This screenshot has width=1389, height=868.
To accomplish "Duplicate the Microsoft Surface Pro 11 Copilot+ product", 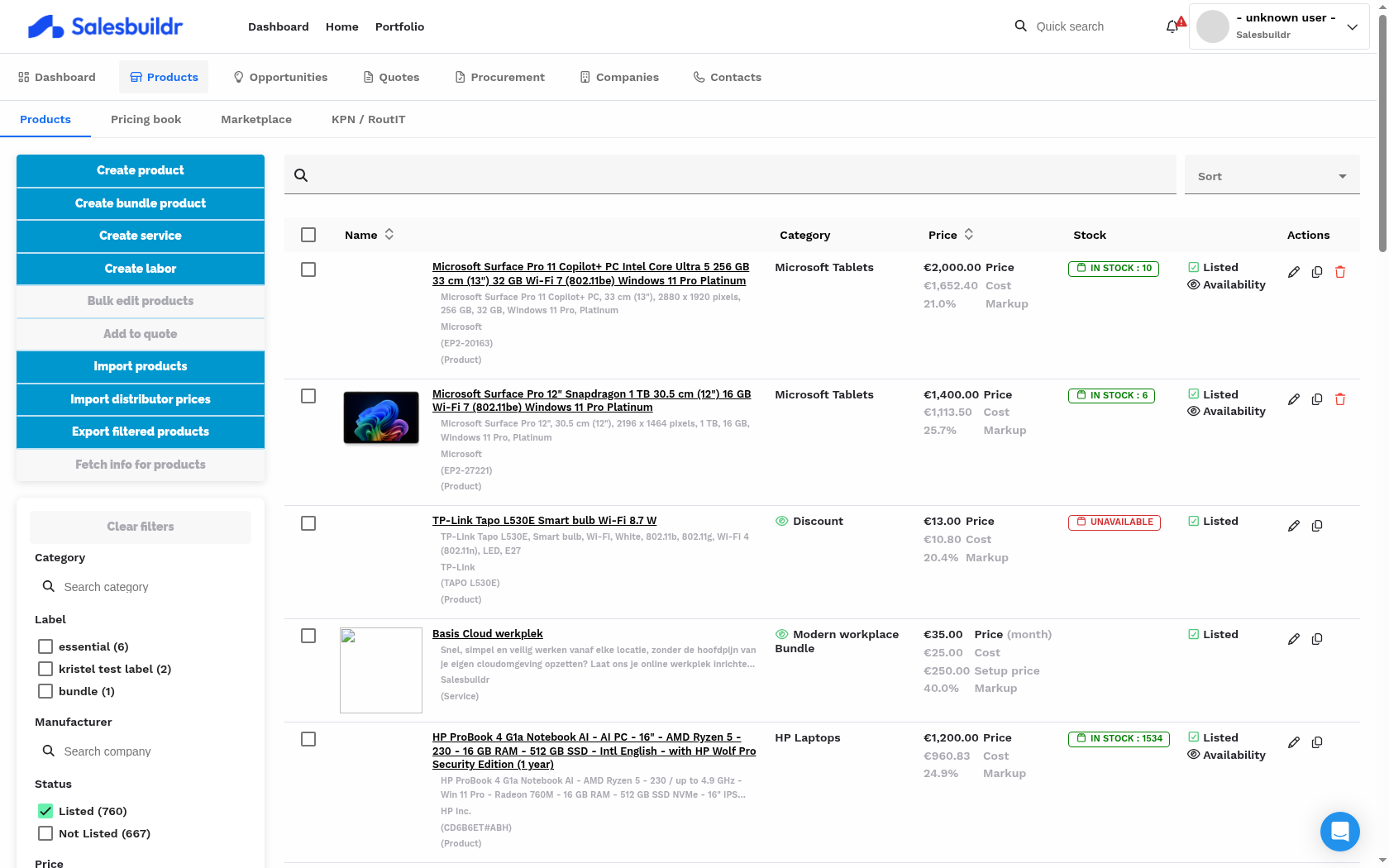I will [x=1317, y=272].
